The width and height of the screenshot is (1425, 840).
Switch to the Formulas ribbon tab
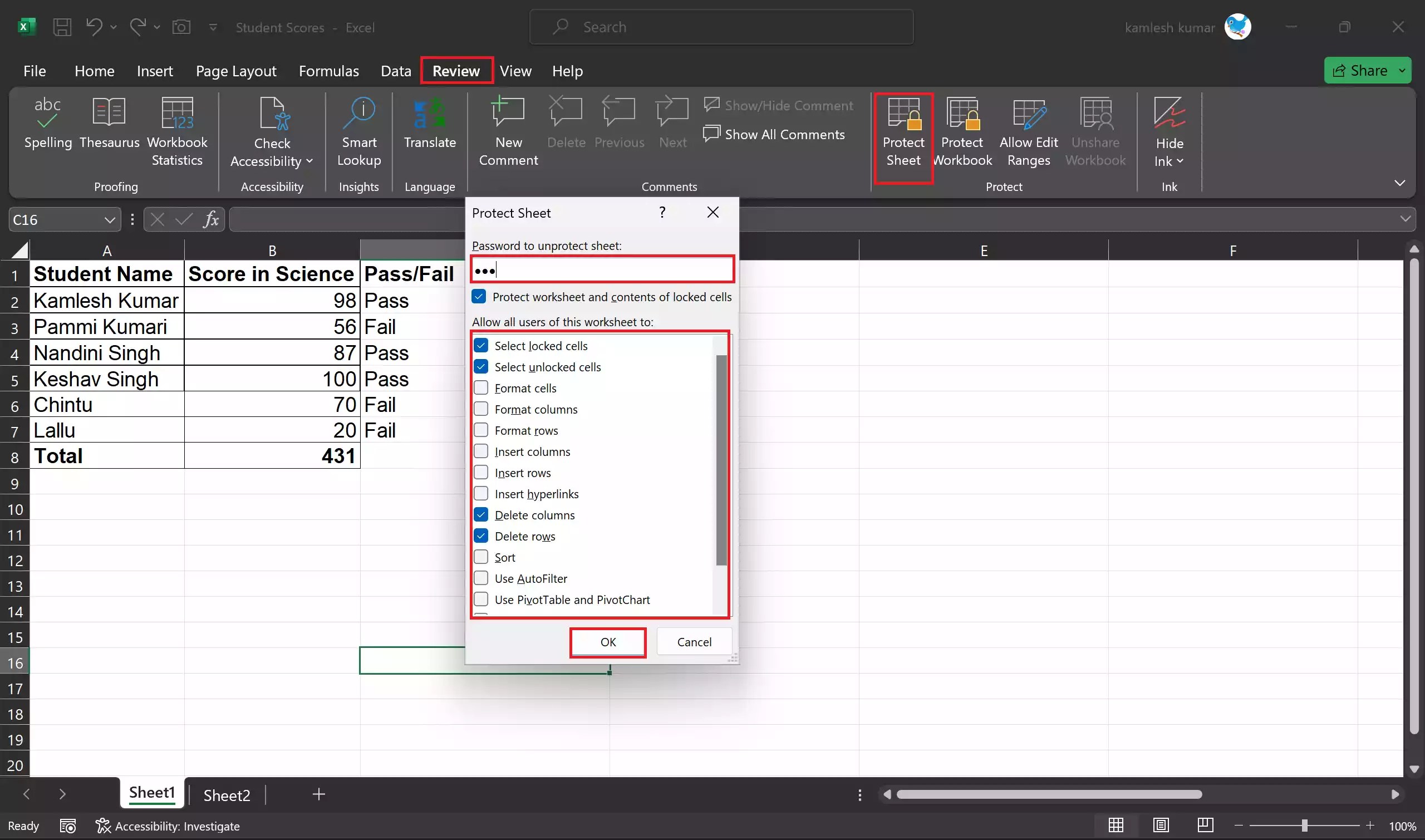pos(328,71)
